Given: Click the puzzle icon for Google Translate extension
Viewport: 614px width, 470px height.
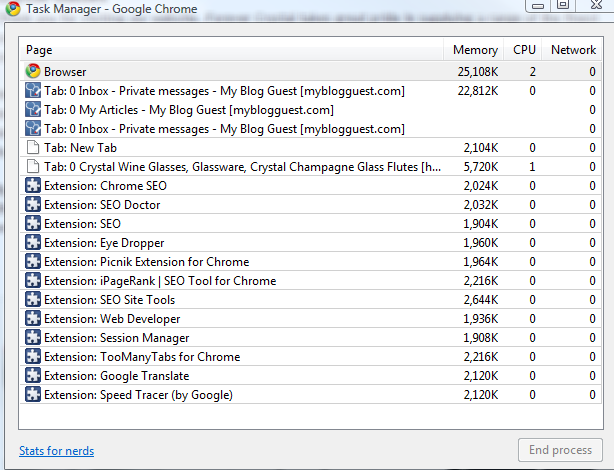Looking at the screenshot, I should coord(33,375).
